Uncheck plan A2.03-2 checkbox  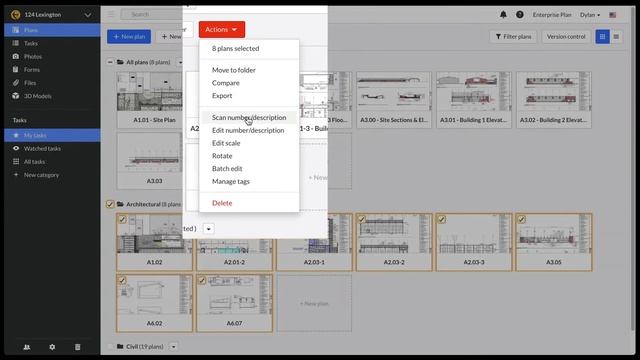[362, 220]
